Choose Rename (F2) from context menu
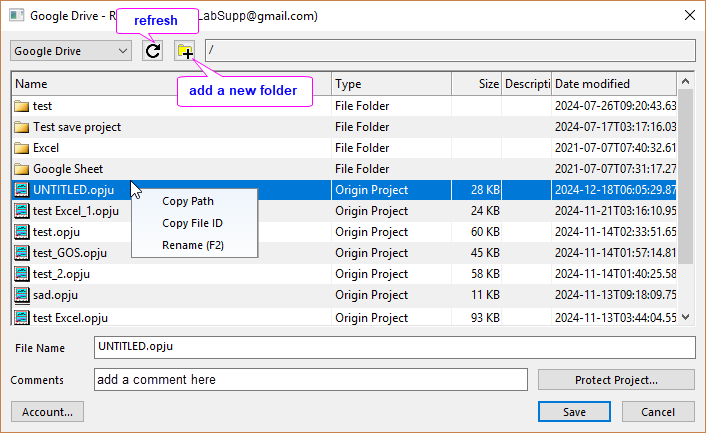This screenshot has height=433, width=706. (194, 245)
